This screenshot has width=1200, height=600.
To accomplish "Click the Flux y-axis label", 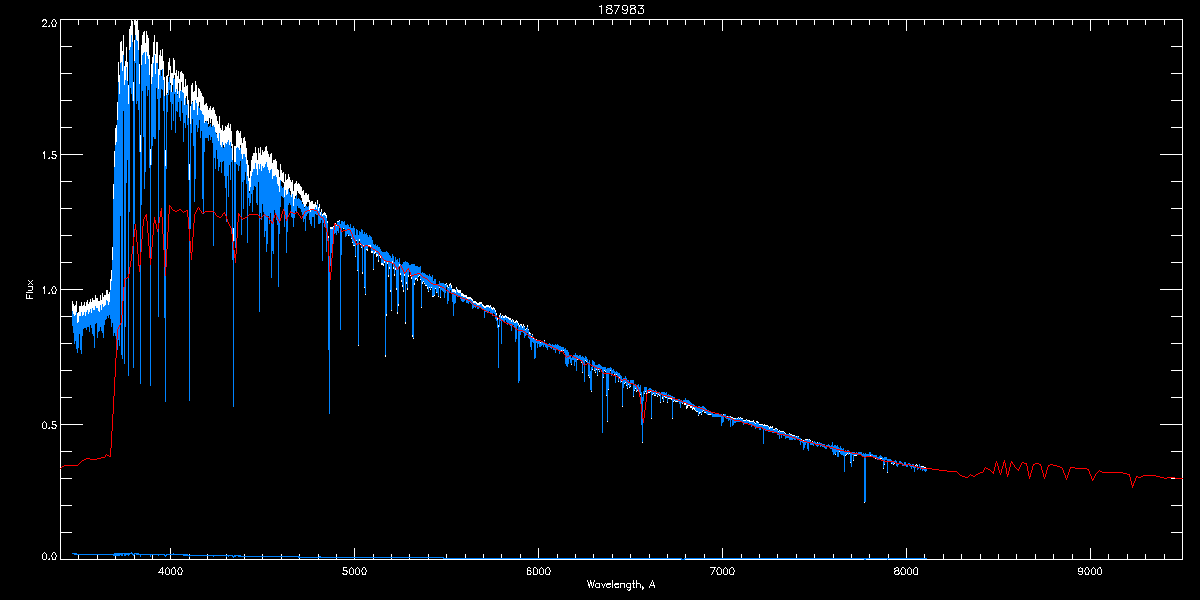I will 30,290.
